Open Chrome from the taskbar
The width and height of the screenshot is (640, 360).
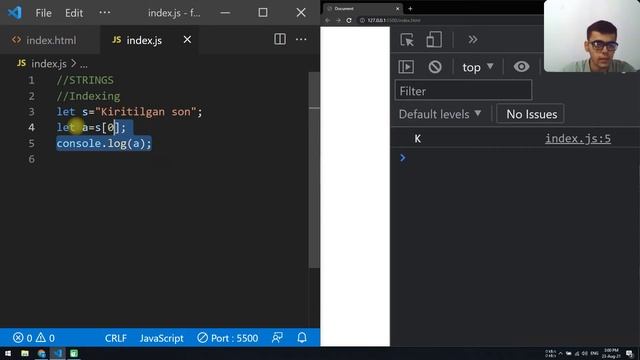41,353
